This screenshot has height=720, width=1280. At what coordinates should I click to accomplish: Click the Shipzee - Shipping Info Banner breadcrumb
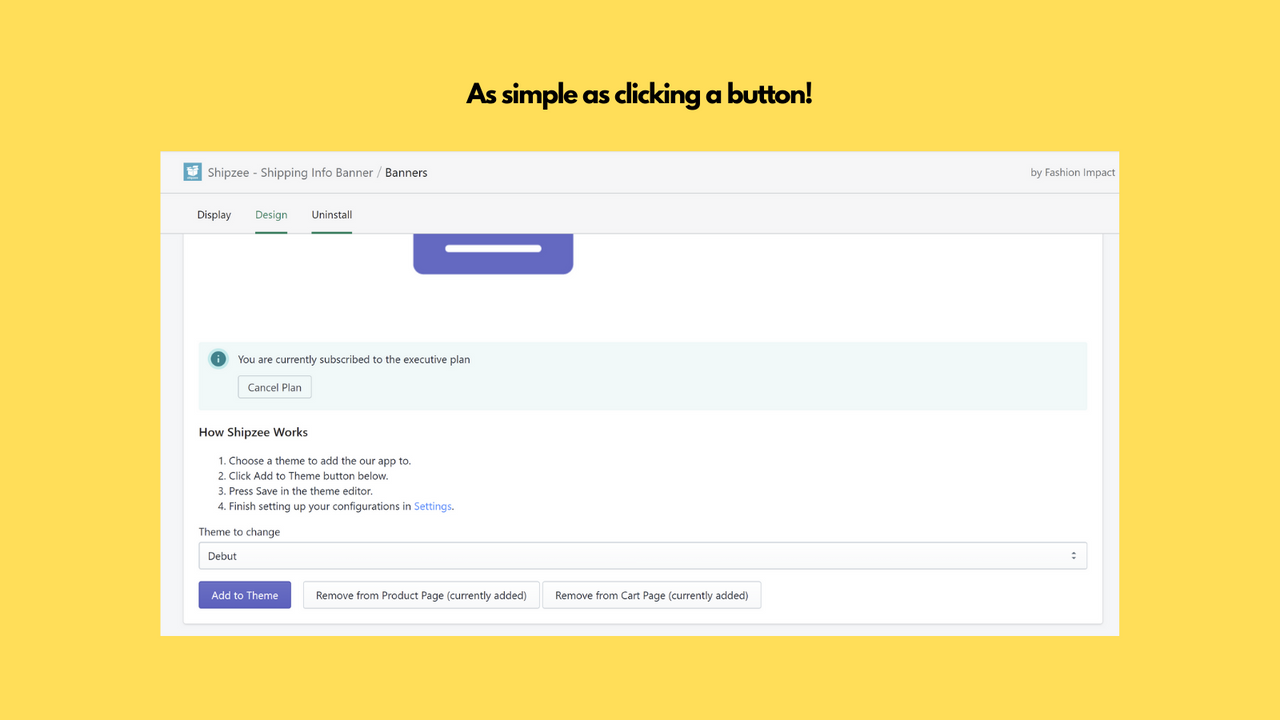[291, 172]
